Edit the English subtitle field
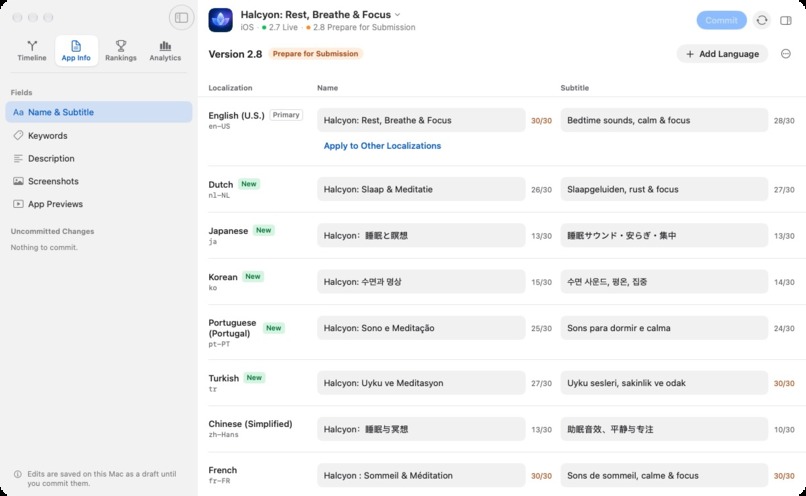Viewport: 806px width, 496px height. (x=664, y=120)
